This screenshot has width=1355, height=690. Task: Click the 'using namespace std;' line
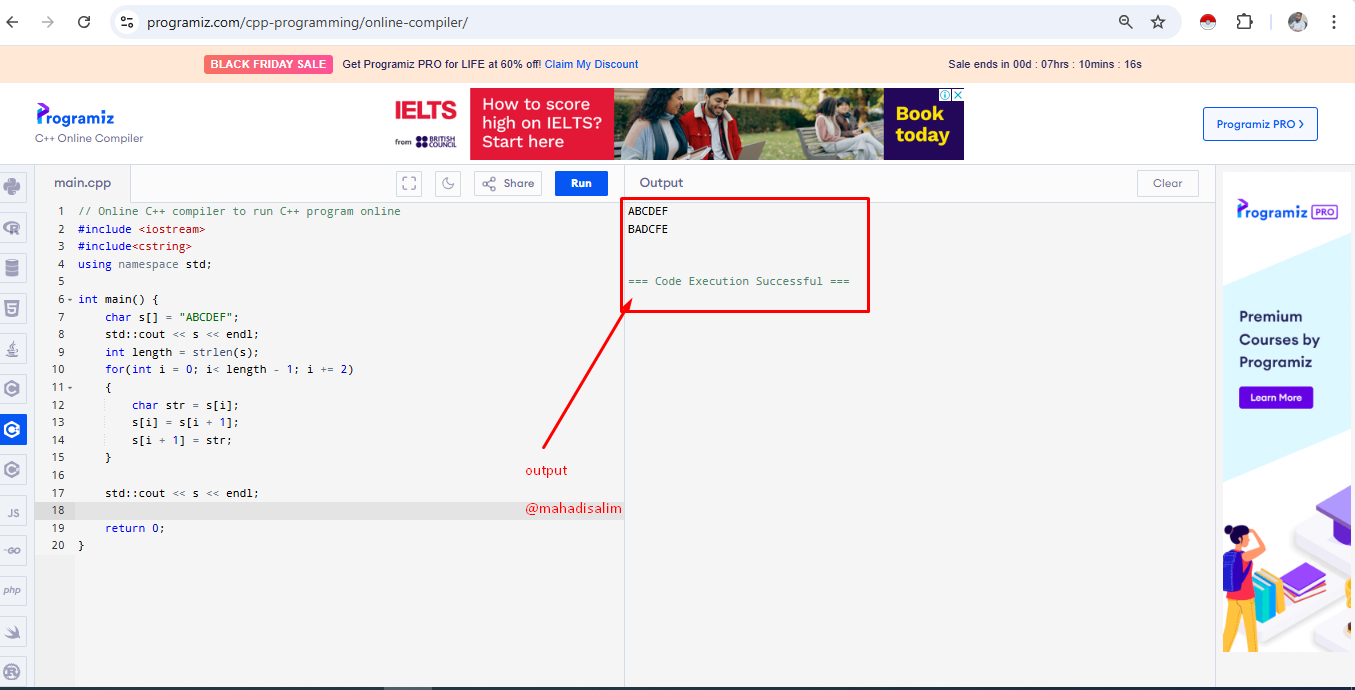click(145, 264)
